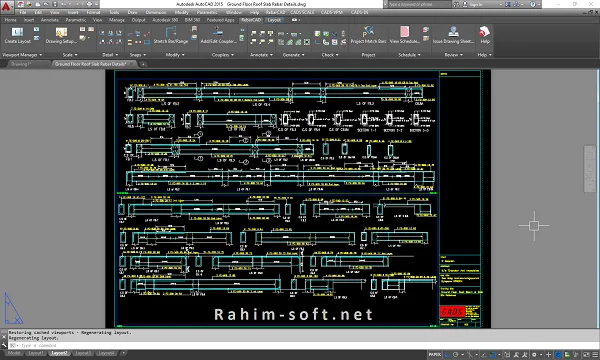Click the workspace switching gear icon in status bar

tap(534, 355)
